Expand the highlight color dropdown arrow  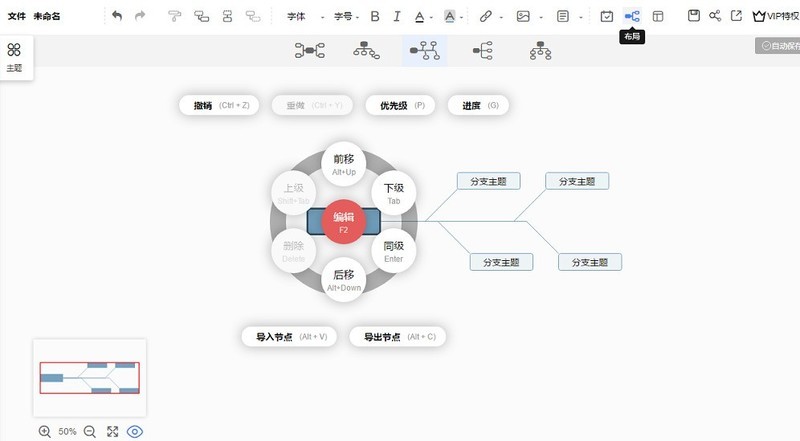(x=461, y=17)
